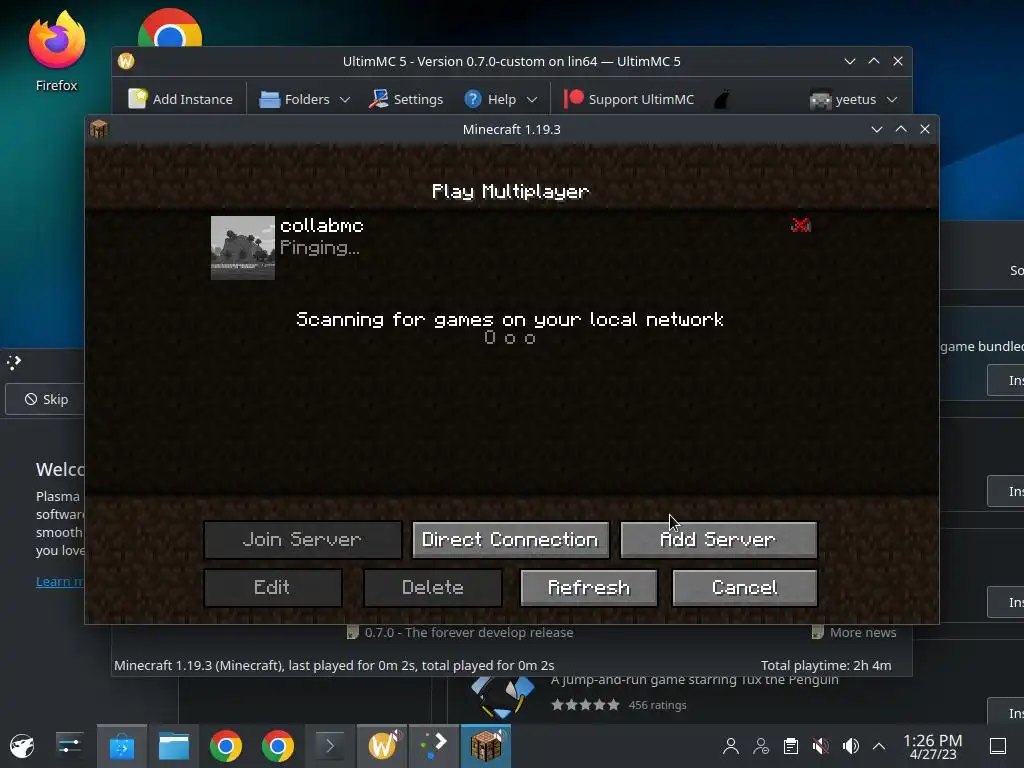Viewport: 1024px width, 768px height.
Task: Open Firefox from desktop icon
Action: coord(56,51)
